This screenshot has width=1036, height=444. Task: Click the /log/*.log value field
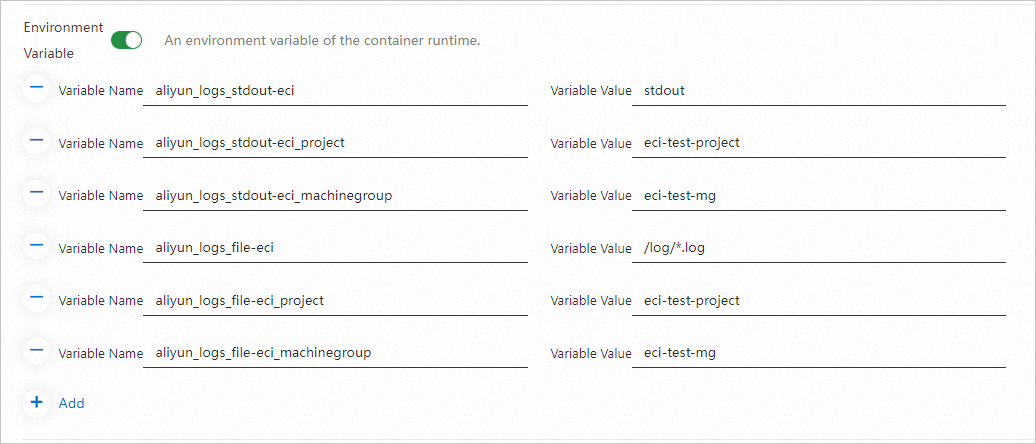point(818,248)
